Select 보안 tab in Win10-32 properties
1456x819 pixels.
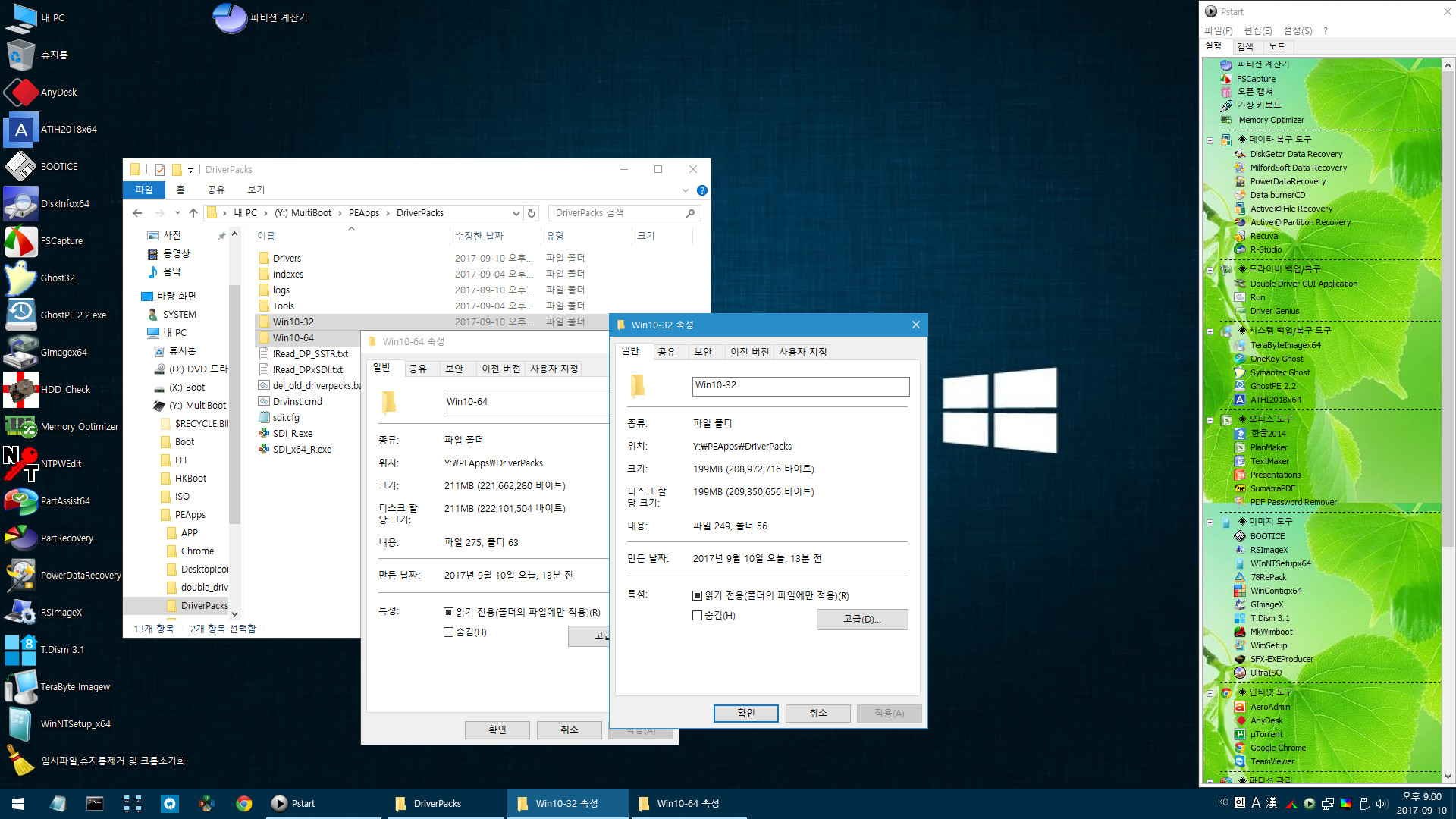click(703, 352)
